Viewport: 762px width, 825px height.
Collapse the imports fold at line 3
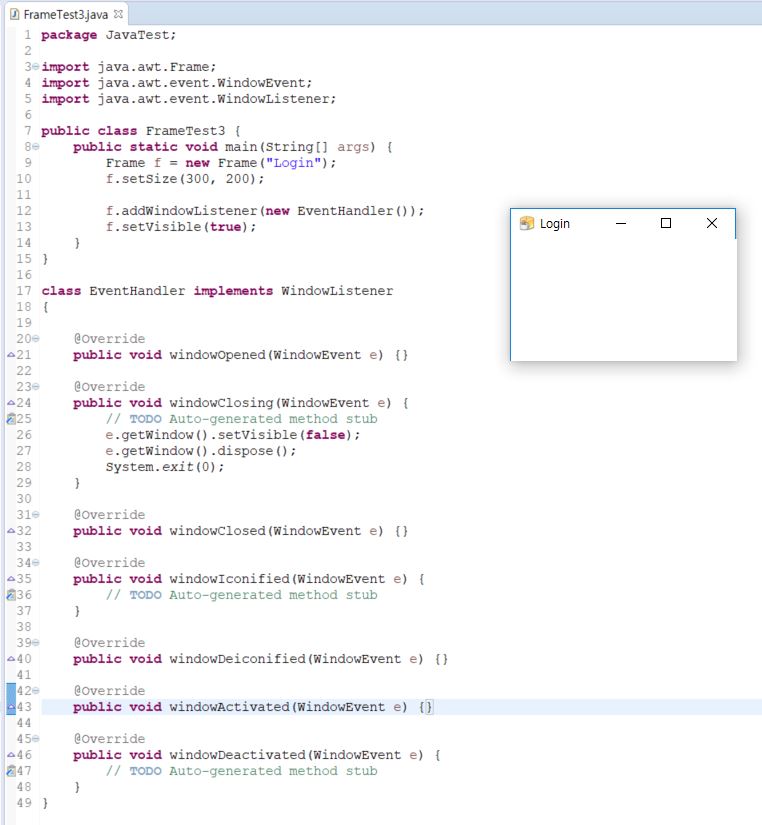coord(35,67)
